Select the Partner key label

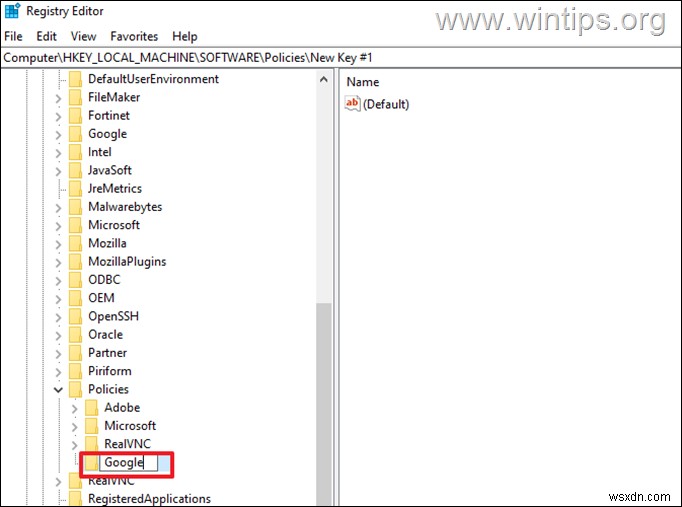107,353
